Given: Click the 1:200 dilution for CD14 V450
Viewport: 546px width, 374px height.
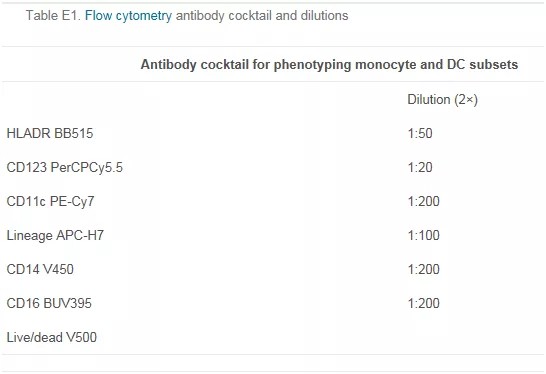Looking at the screenshot, I should (x=423, y=269).
